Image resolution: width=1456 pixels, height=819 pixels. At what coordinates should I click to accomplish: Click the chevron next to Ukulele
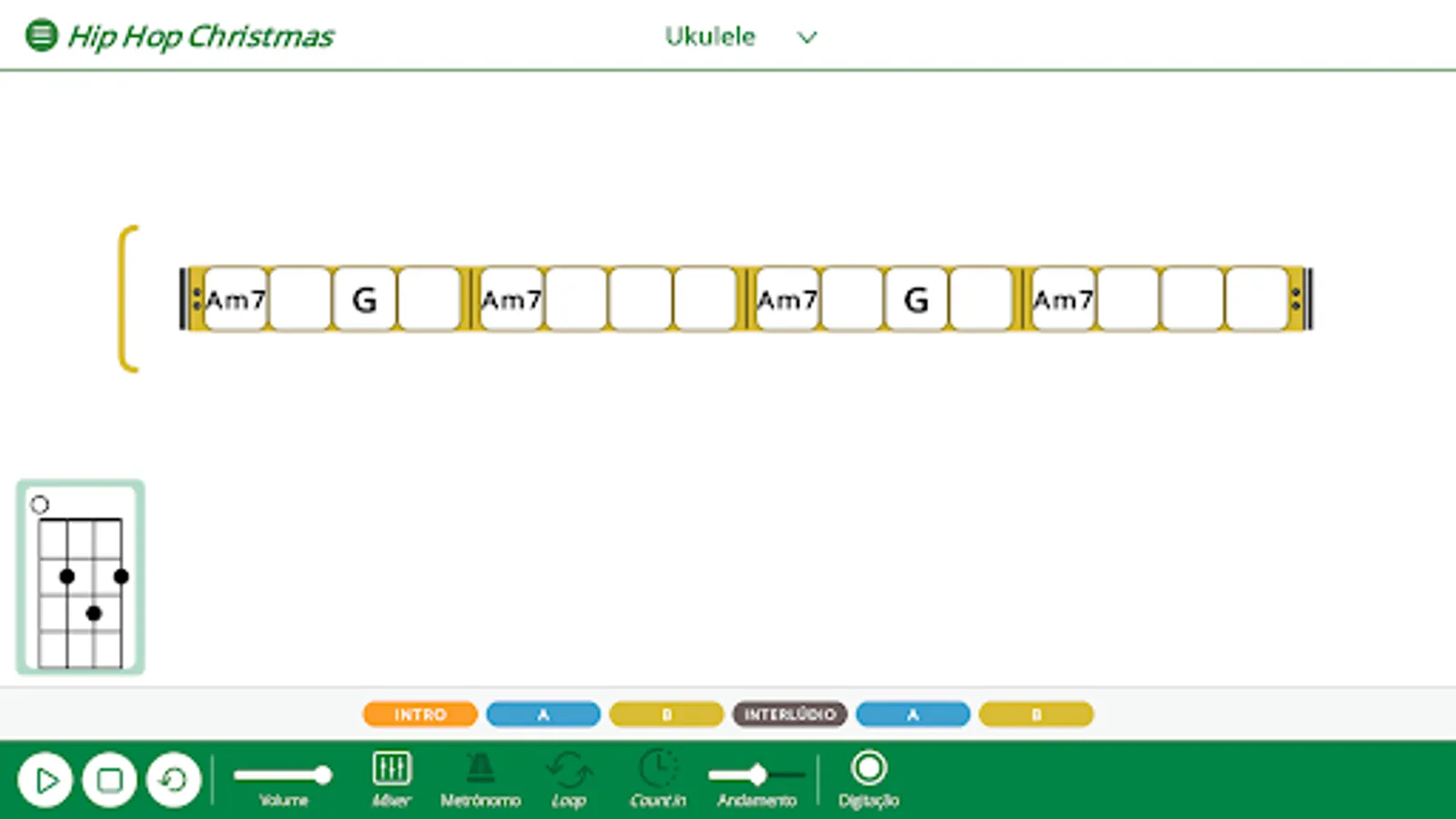point(806,37)
